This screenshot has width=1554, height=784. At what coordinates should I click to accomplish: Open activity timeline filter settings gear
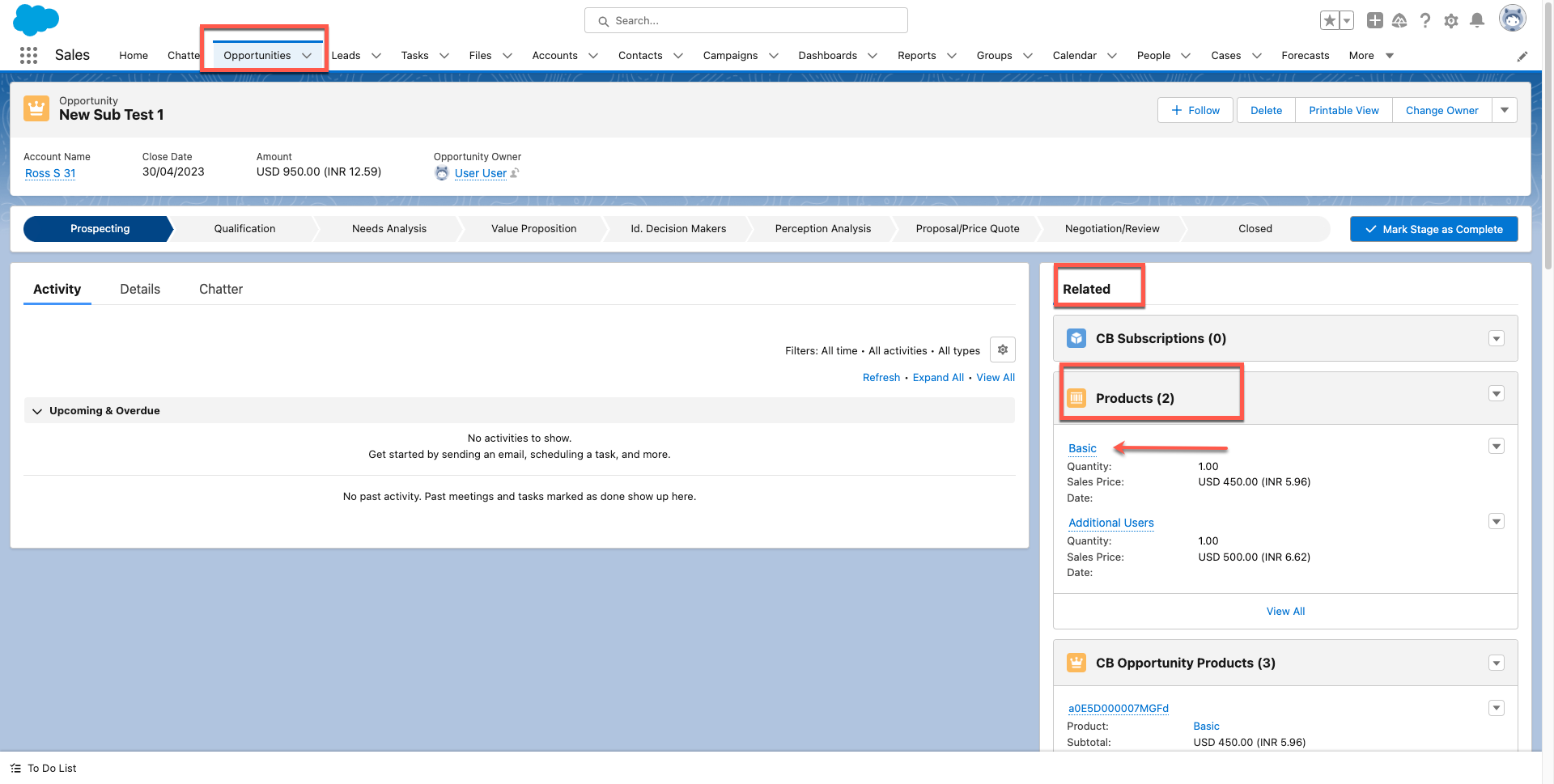coord(1002,350)
